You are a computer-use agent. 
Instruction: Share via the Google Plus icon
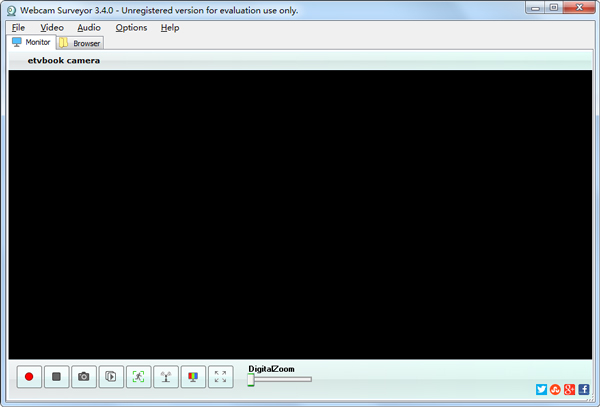(x=569, y=389)
